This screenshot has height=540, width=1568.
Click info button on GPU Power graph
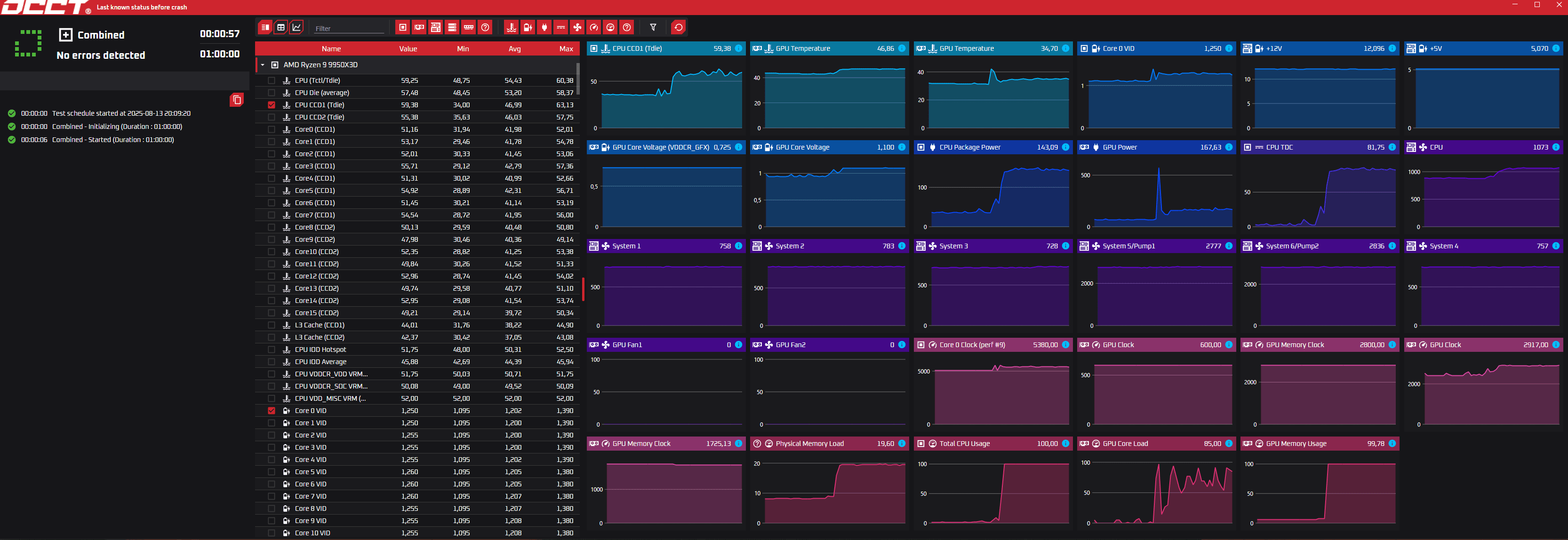1228,147
